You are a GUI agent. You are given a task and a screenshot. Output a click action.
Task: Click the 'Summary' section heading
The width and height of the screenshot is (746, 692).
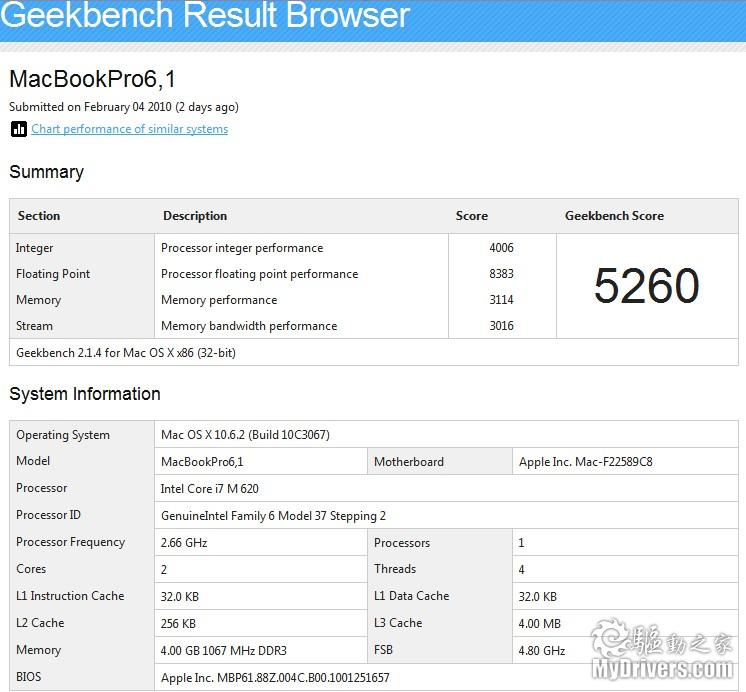47,172
